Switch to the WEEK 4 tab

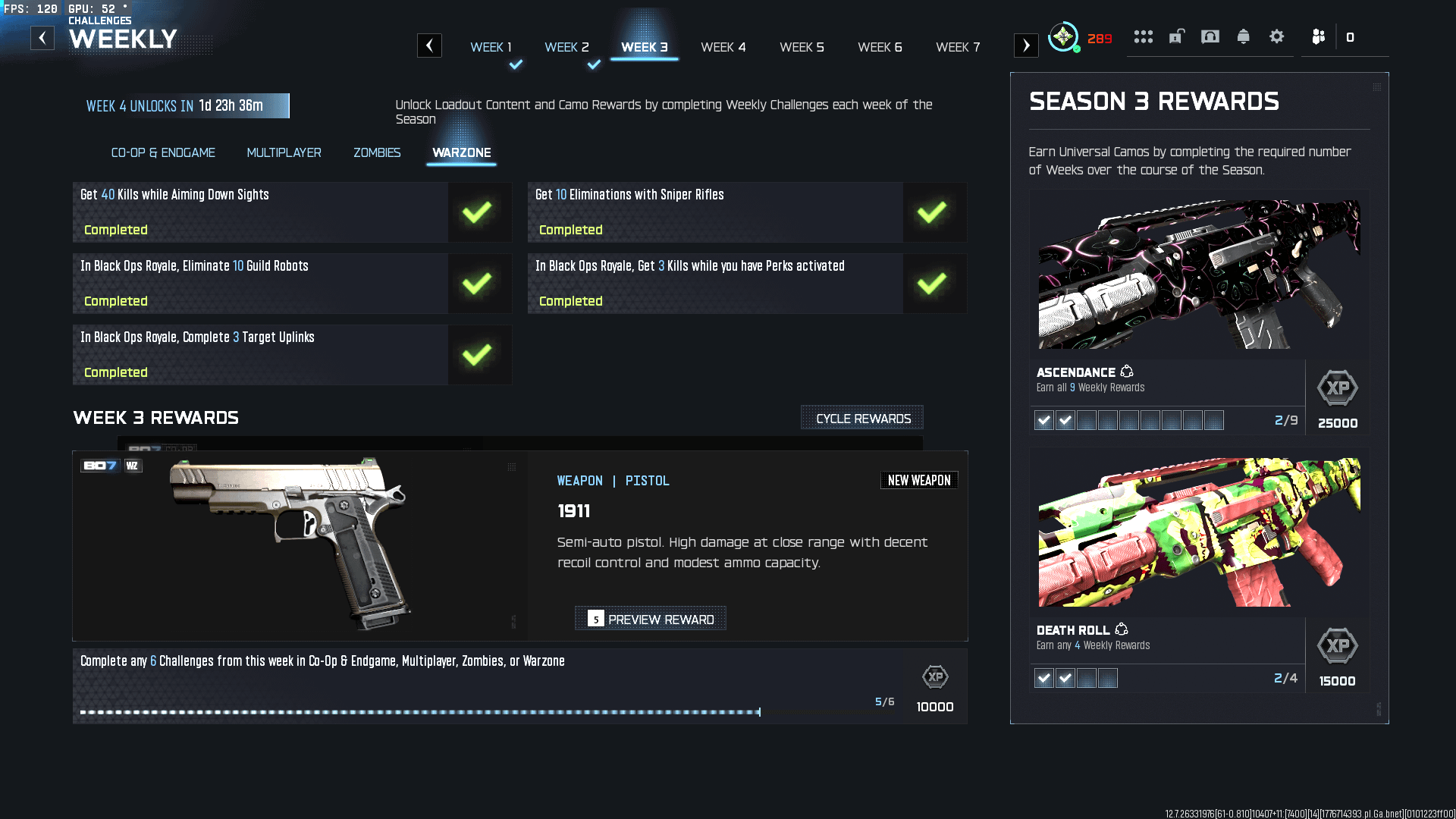(723, 47)
